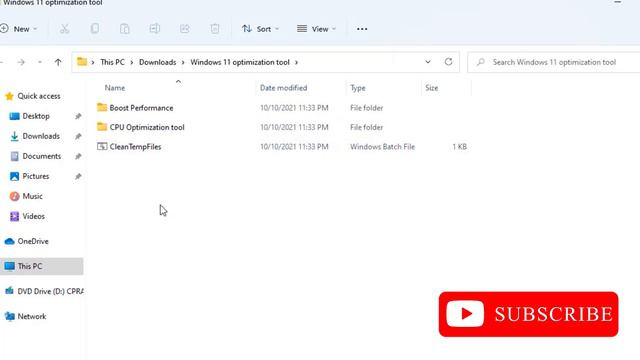Sort by the Size column header
Screen dimensions: 640x360
click(x=431, y=88)
